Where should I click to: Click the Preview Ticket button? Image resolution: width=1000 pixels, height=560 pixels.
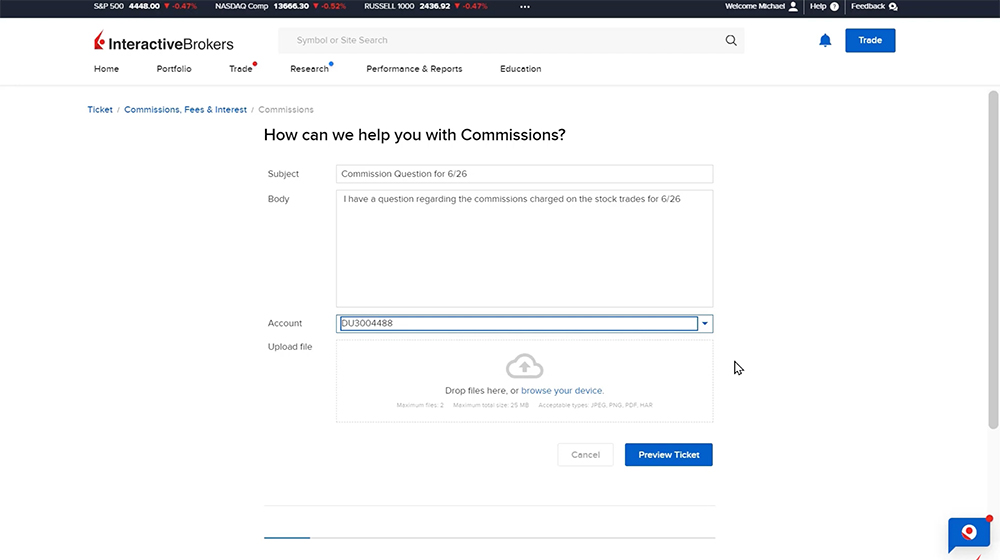pos(668,455)
